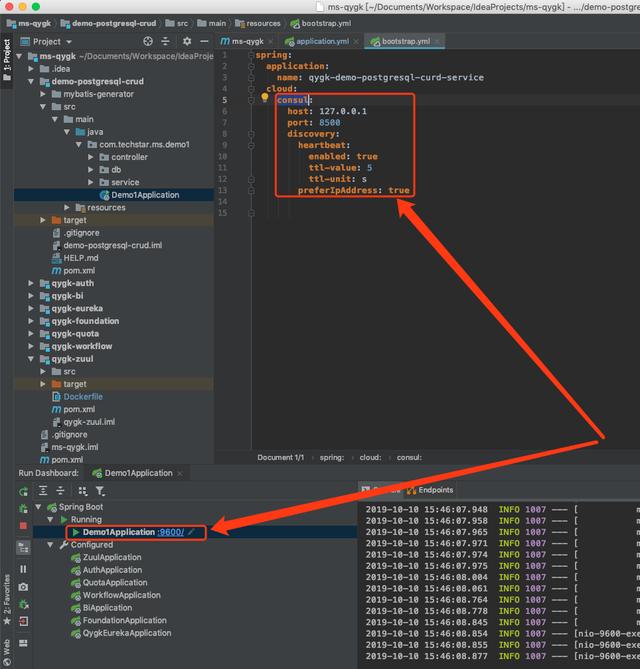Open the 1: Project tool window stripe
Screen dimensions: 640x669
point(7,59)
